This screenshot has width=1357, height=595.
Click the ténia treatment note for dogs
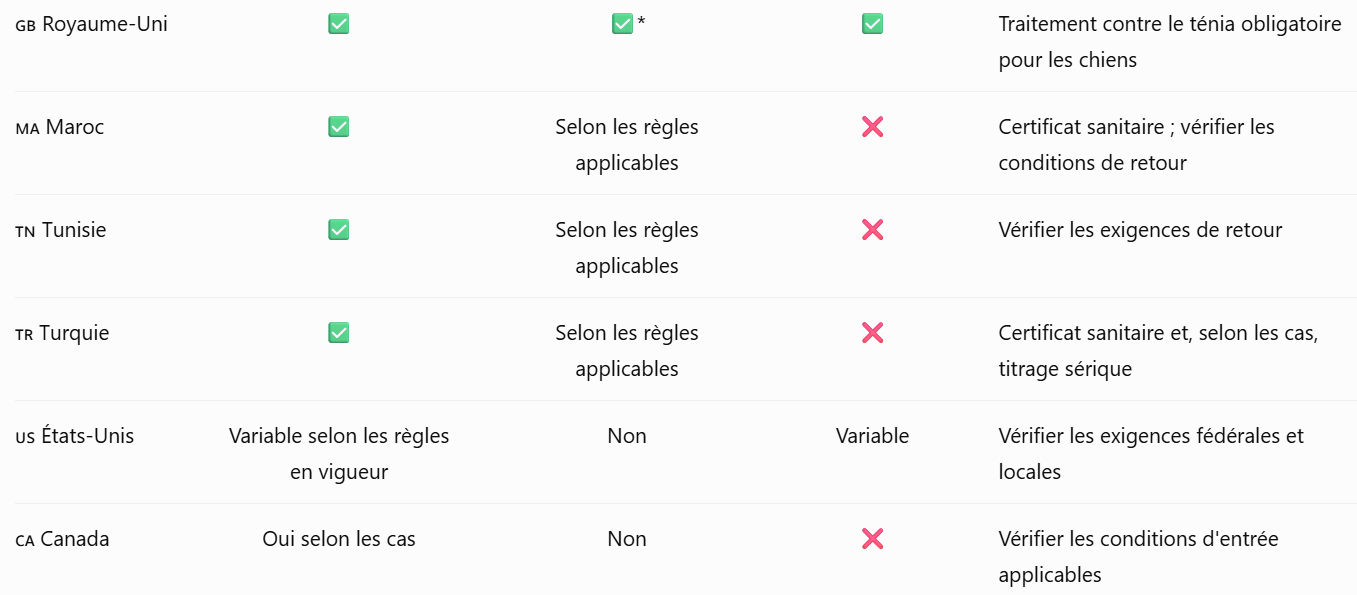tap(1170, 42)
